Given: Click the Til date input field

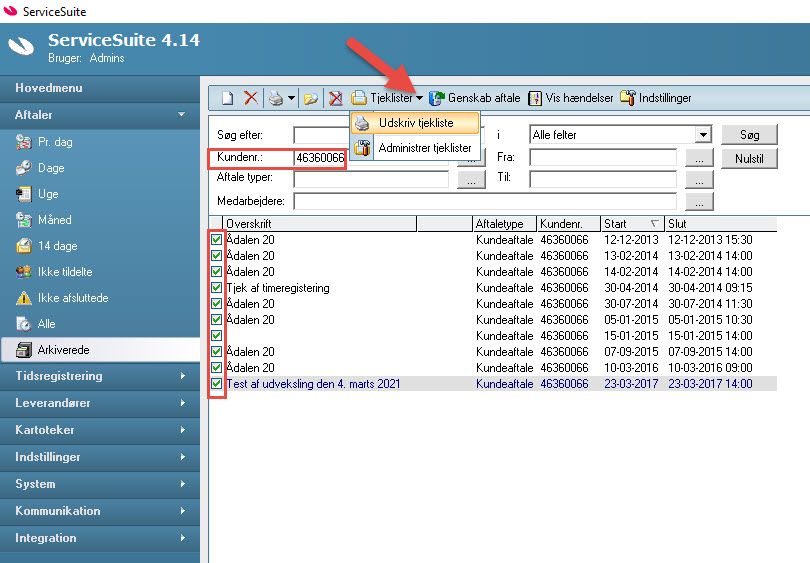Looking at the screenshot, I should click(603, 180).
